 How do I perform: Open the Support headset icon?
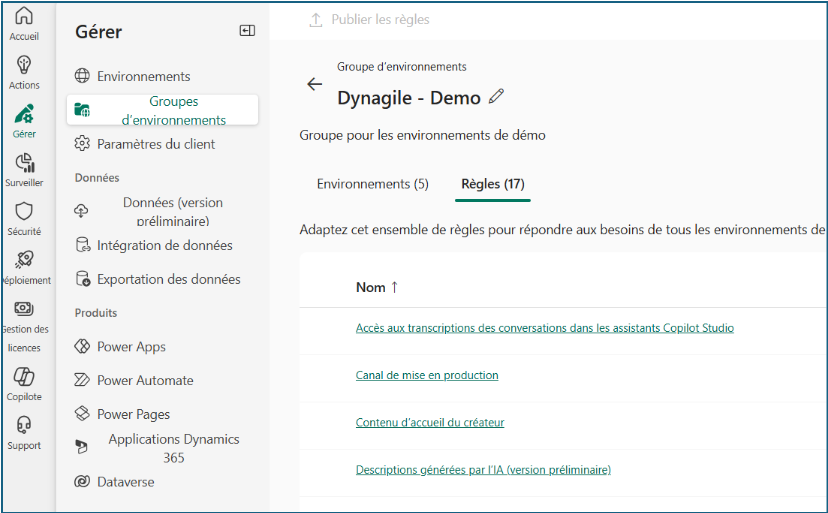[24, 426]
